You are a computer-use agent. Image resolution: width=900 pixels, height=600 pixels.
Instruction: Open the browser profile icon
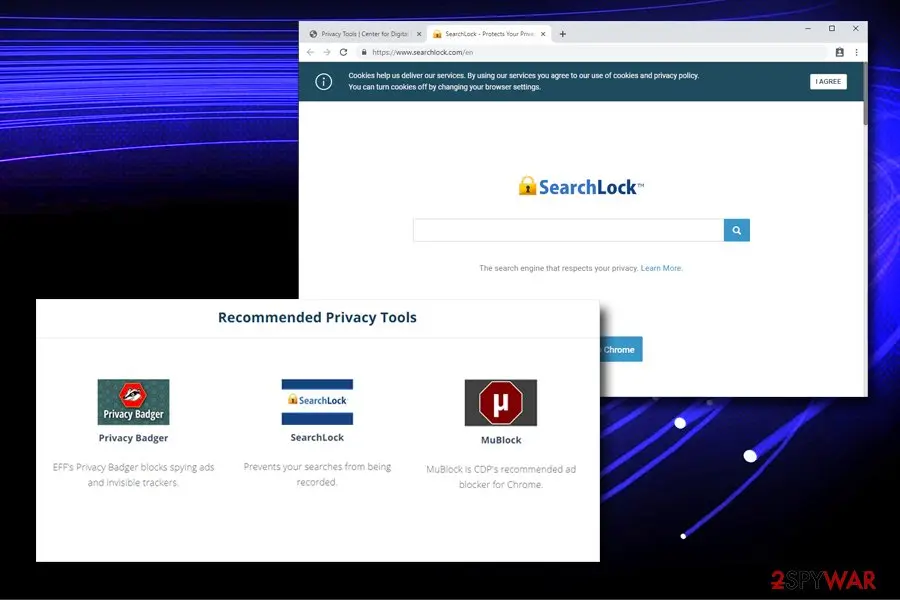pos(839,52)
